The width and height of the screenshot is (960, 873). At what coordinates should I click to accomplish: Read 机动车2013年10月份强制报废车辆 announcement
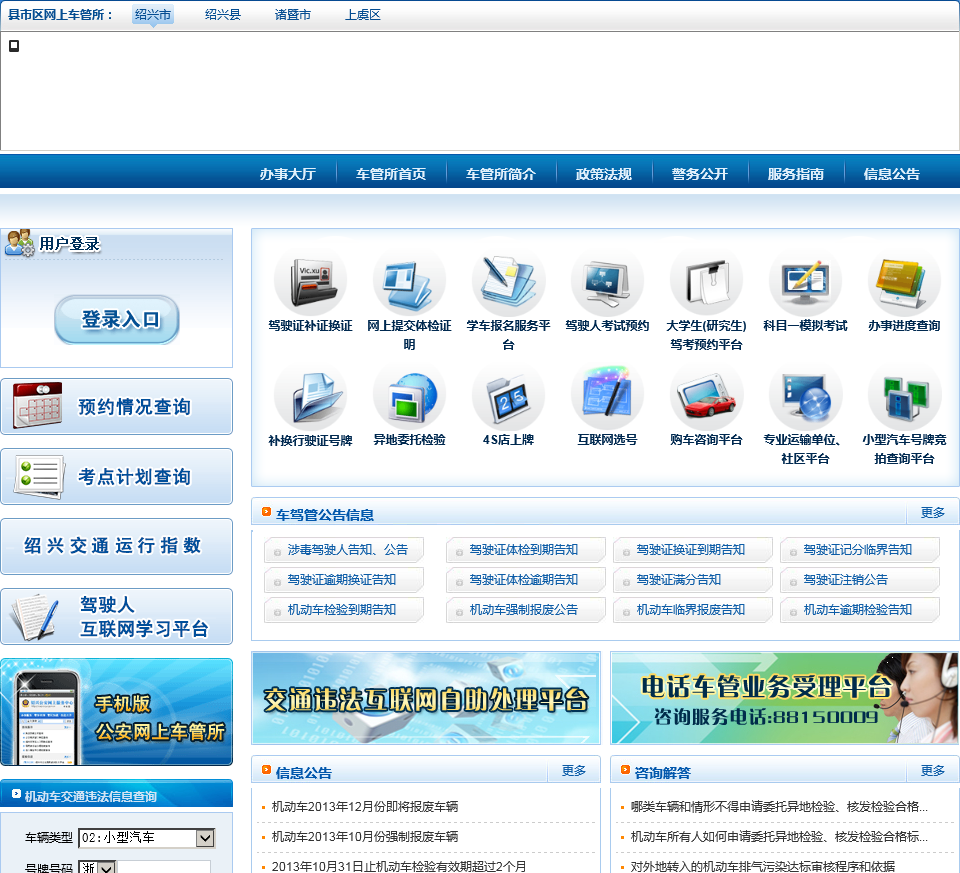(x=365, y=837)
